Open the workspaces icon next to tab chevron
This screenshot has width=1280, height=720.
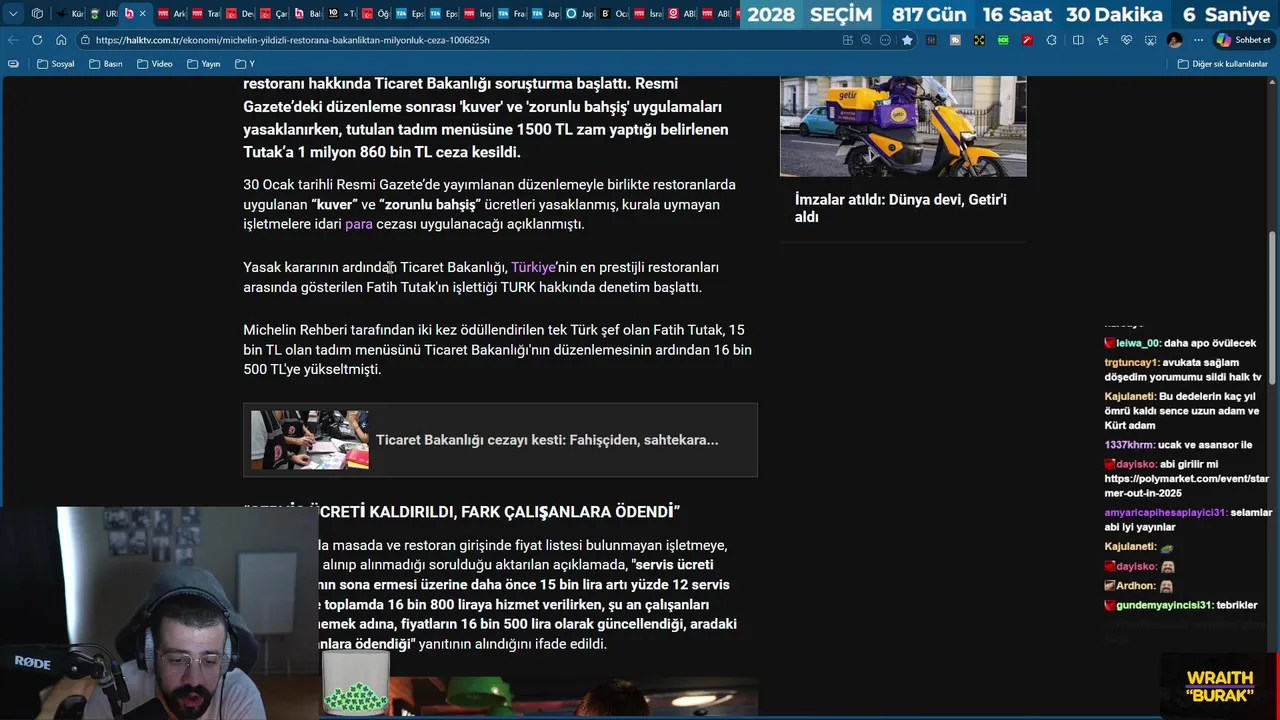(37, 14)
